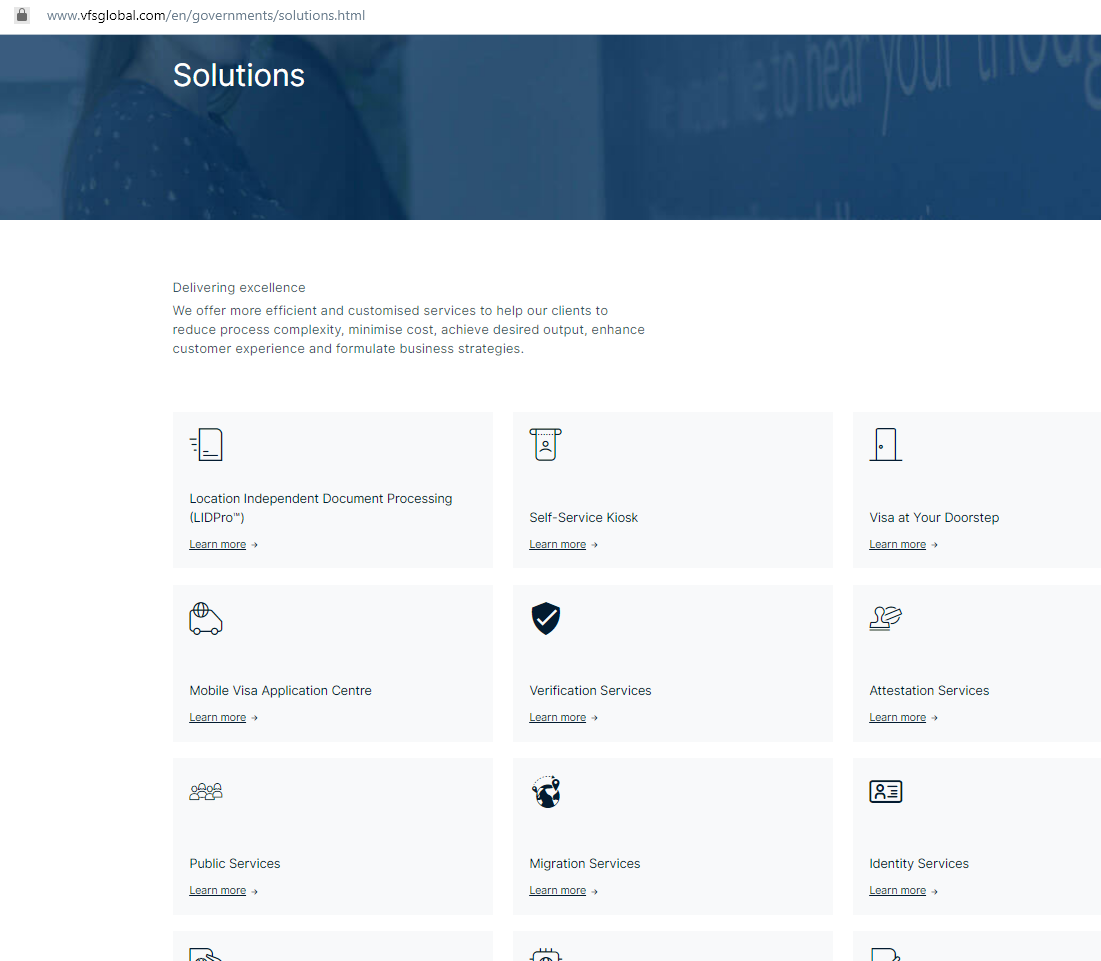Click the Verification Services shield icon

pos(546,618)
